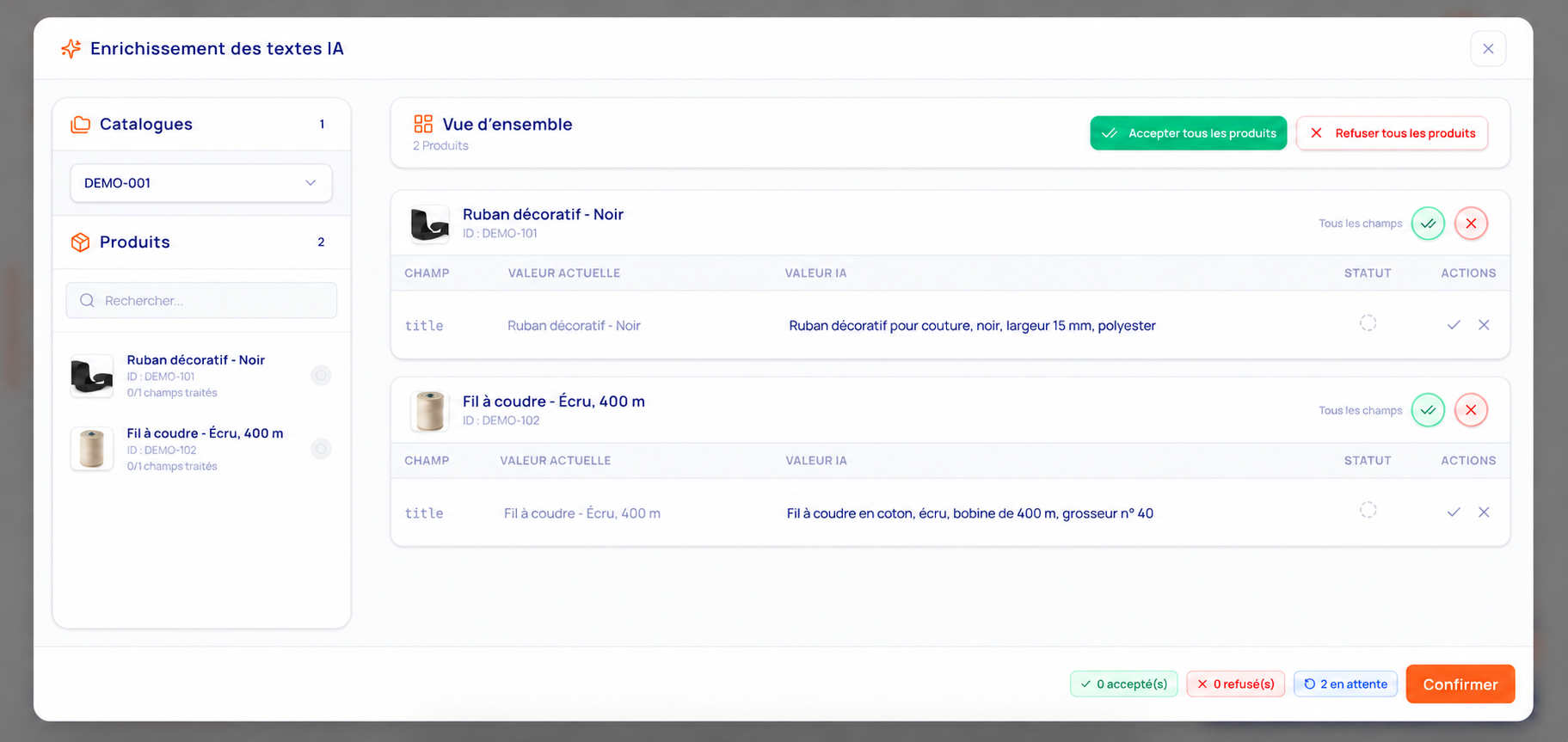Click STATUT column header in Fil à coudre table
This screenshot has height=742, width=1568.
(x=1368, y=461)
